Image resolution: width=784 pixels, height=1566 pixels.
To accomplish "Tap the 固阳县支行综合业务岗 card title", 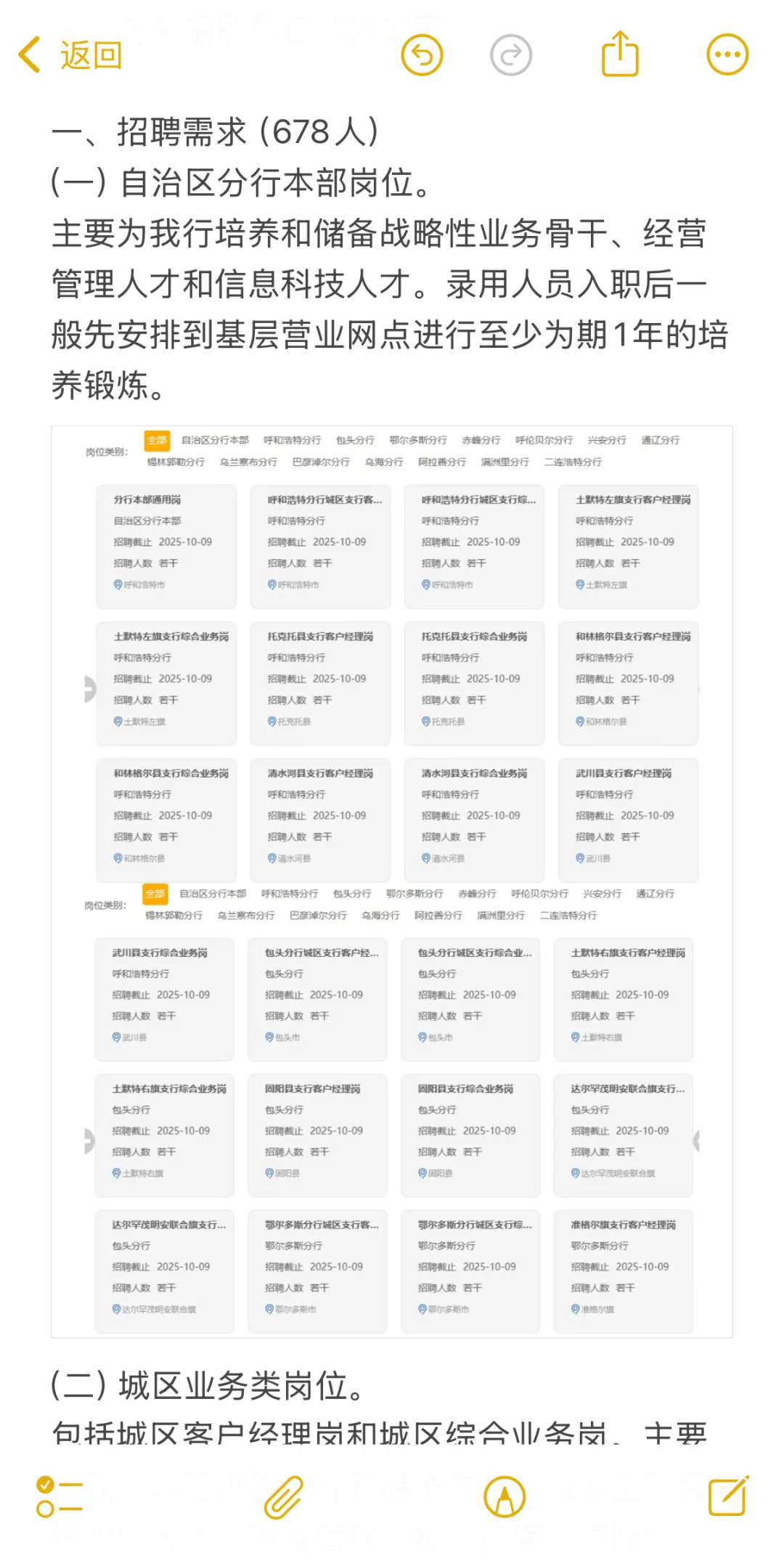I will click(465, 1089).
